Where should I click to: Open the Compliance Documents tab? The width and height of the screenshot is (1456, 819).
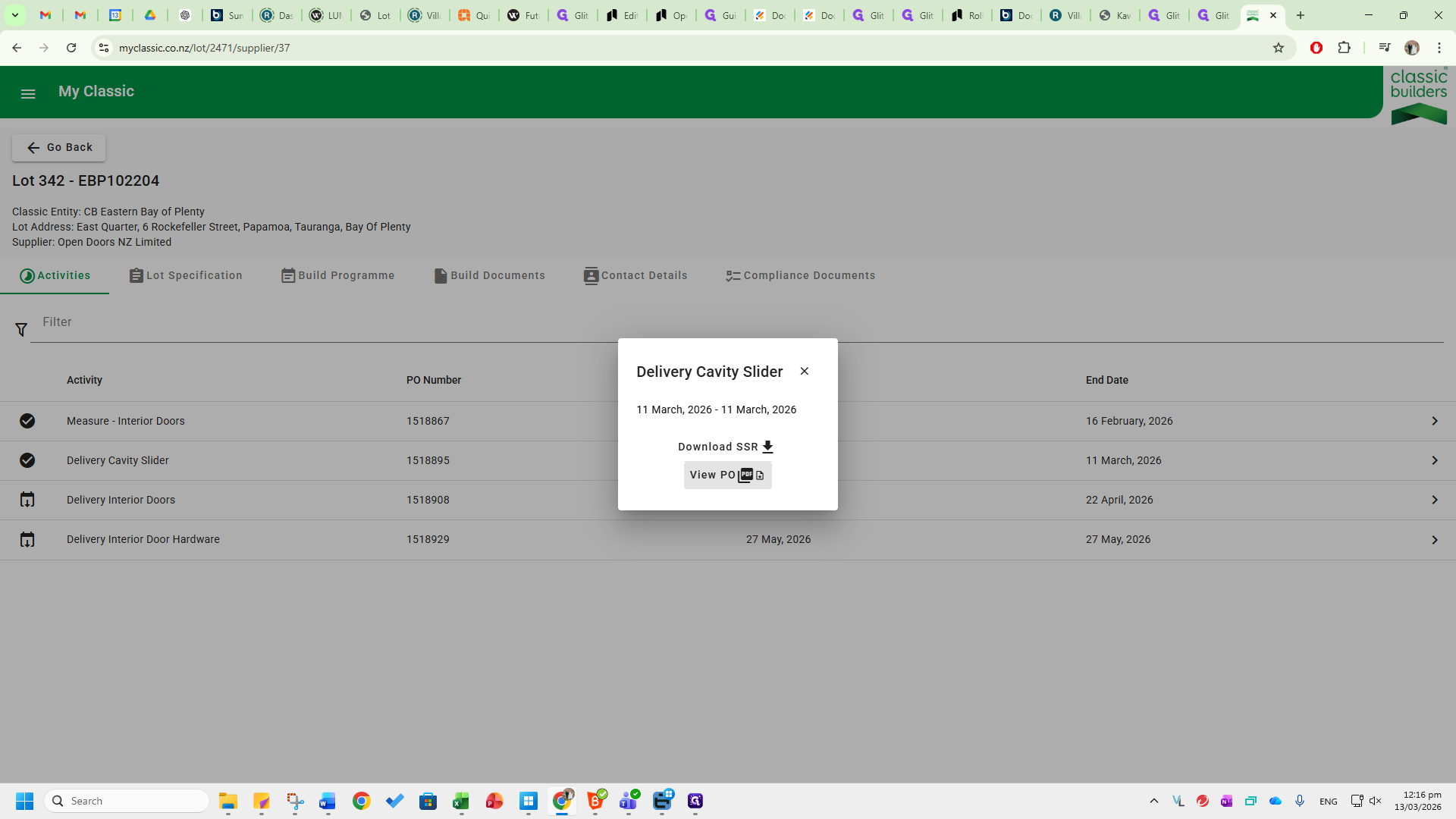click(x=800, y=275)
